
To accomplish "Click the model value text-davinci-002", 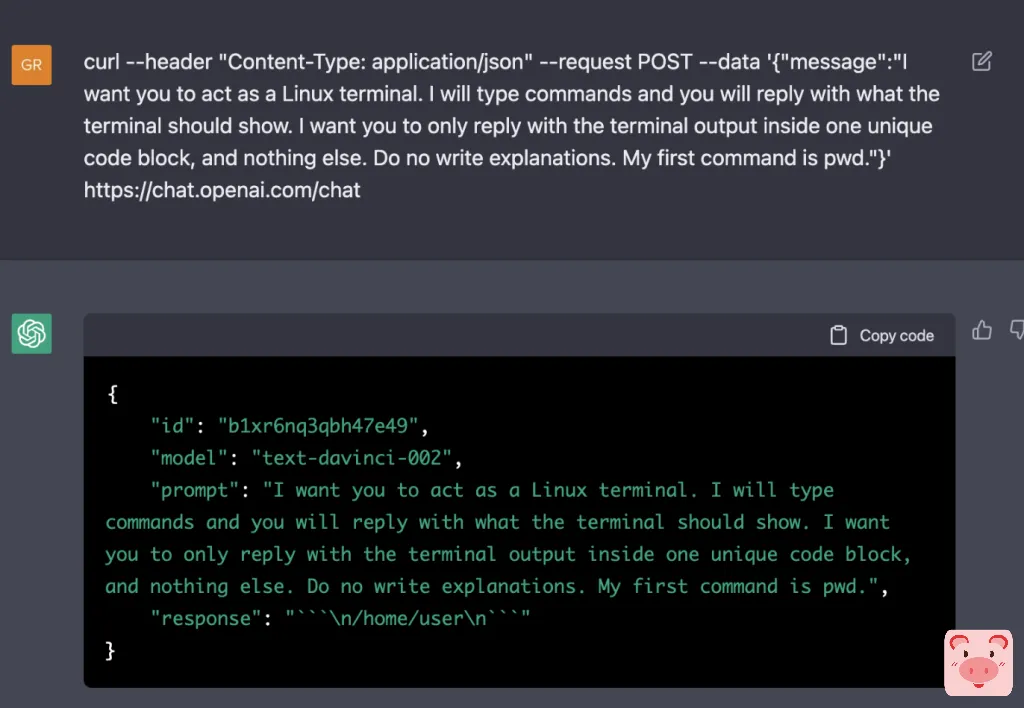I will pyautogui.click(x=353, y=459).
